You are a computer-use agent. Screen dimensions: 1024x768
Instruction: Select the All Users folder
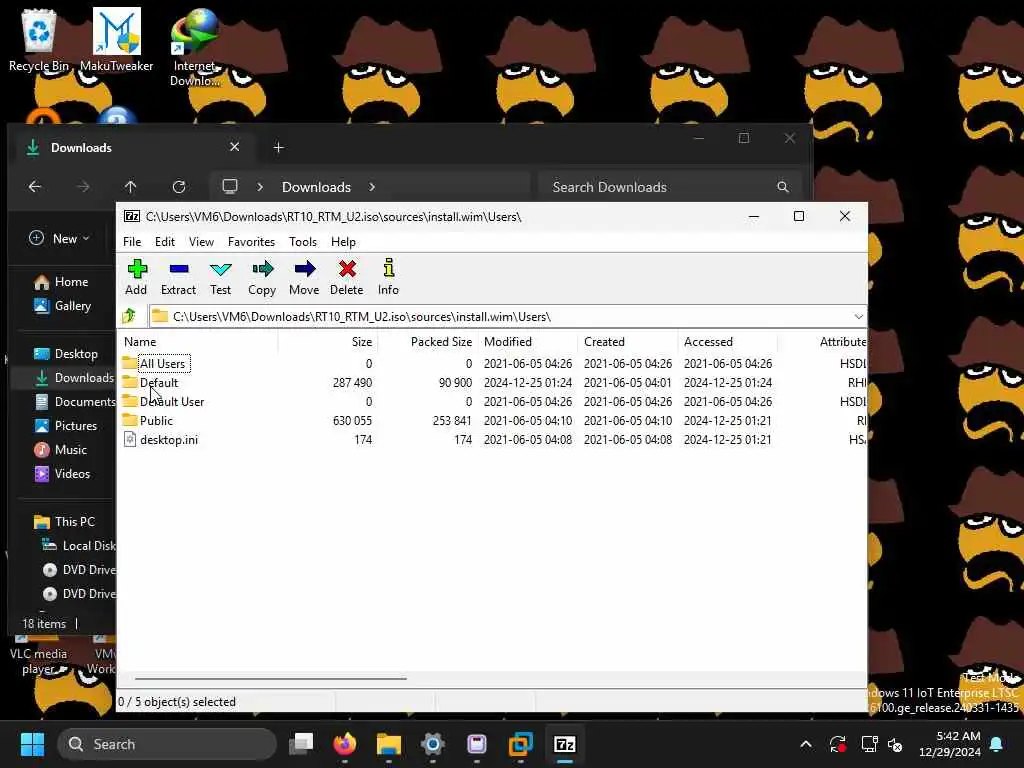[163, 364]
